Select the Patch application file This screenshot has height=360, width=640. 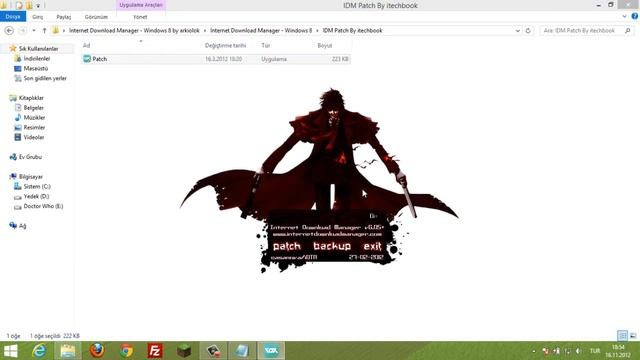pyautogui.click(x=216, y=59)
